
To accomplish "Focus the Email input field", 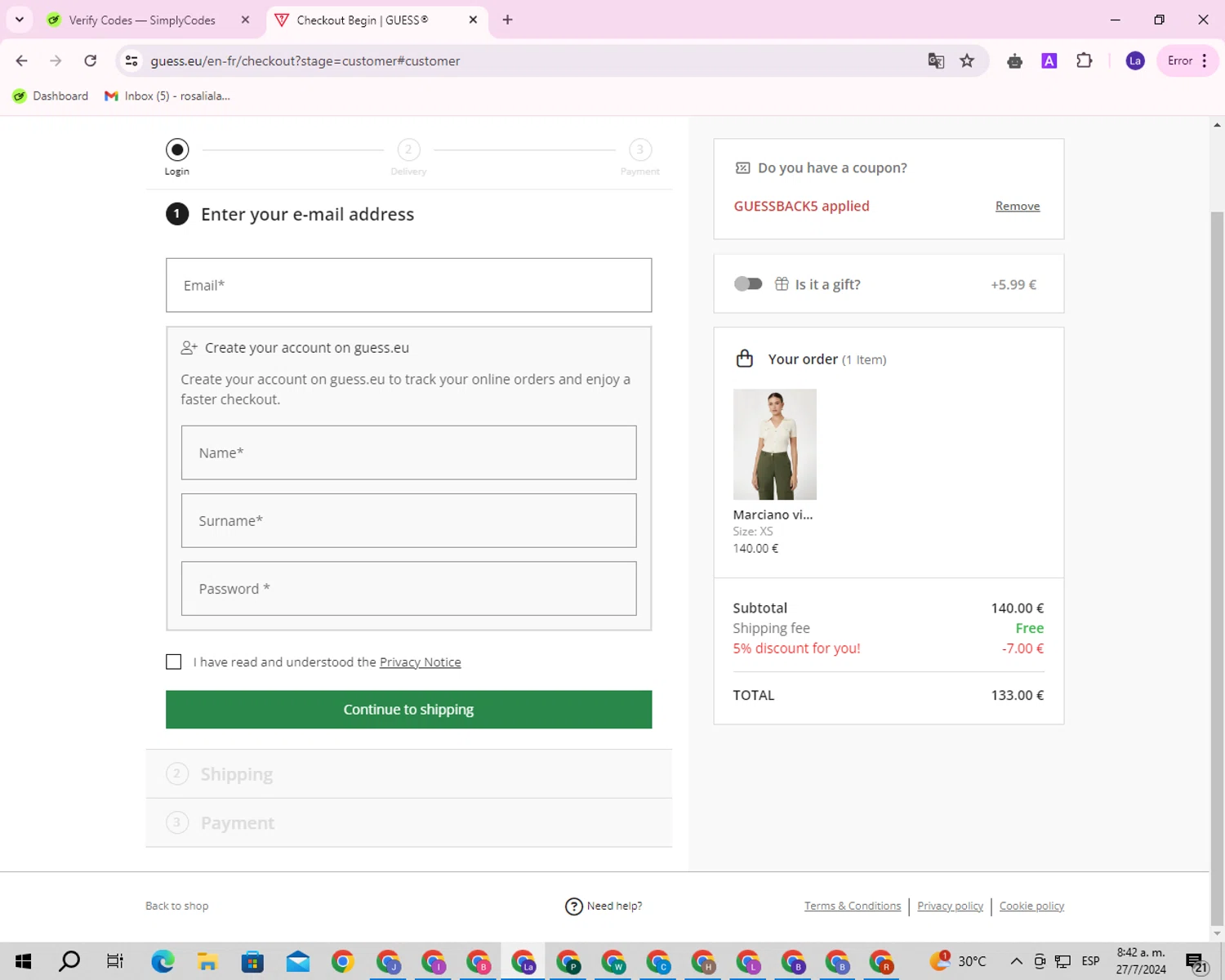I will tap(408, 285).
